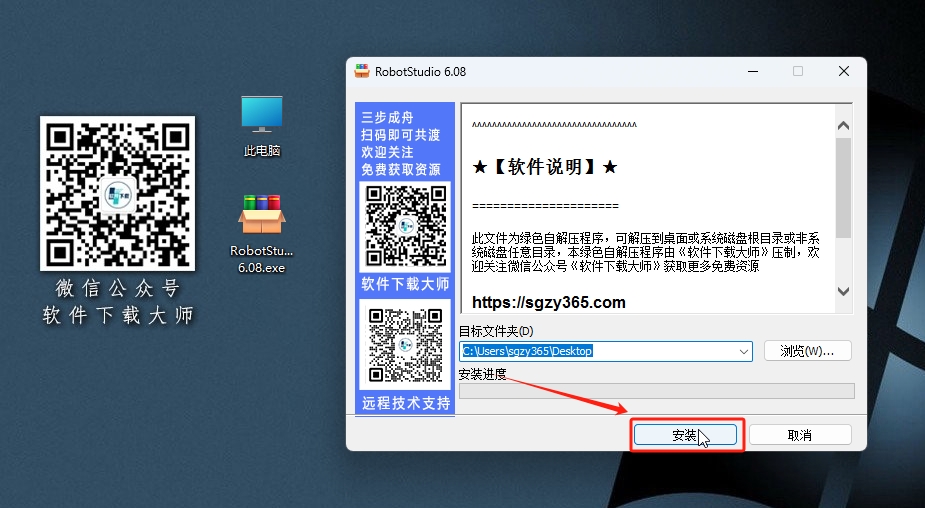
Task: Click the 远程技术支持 QR code in sidebar
Action: pos(405,345)
